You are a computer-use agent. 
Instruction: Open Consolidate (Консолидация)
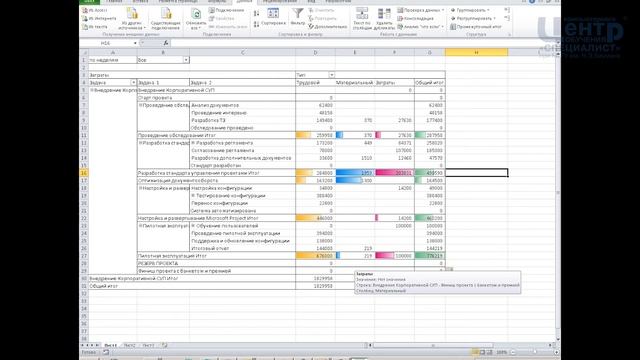416,18
